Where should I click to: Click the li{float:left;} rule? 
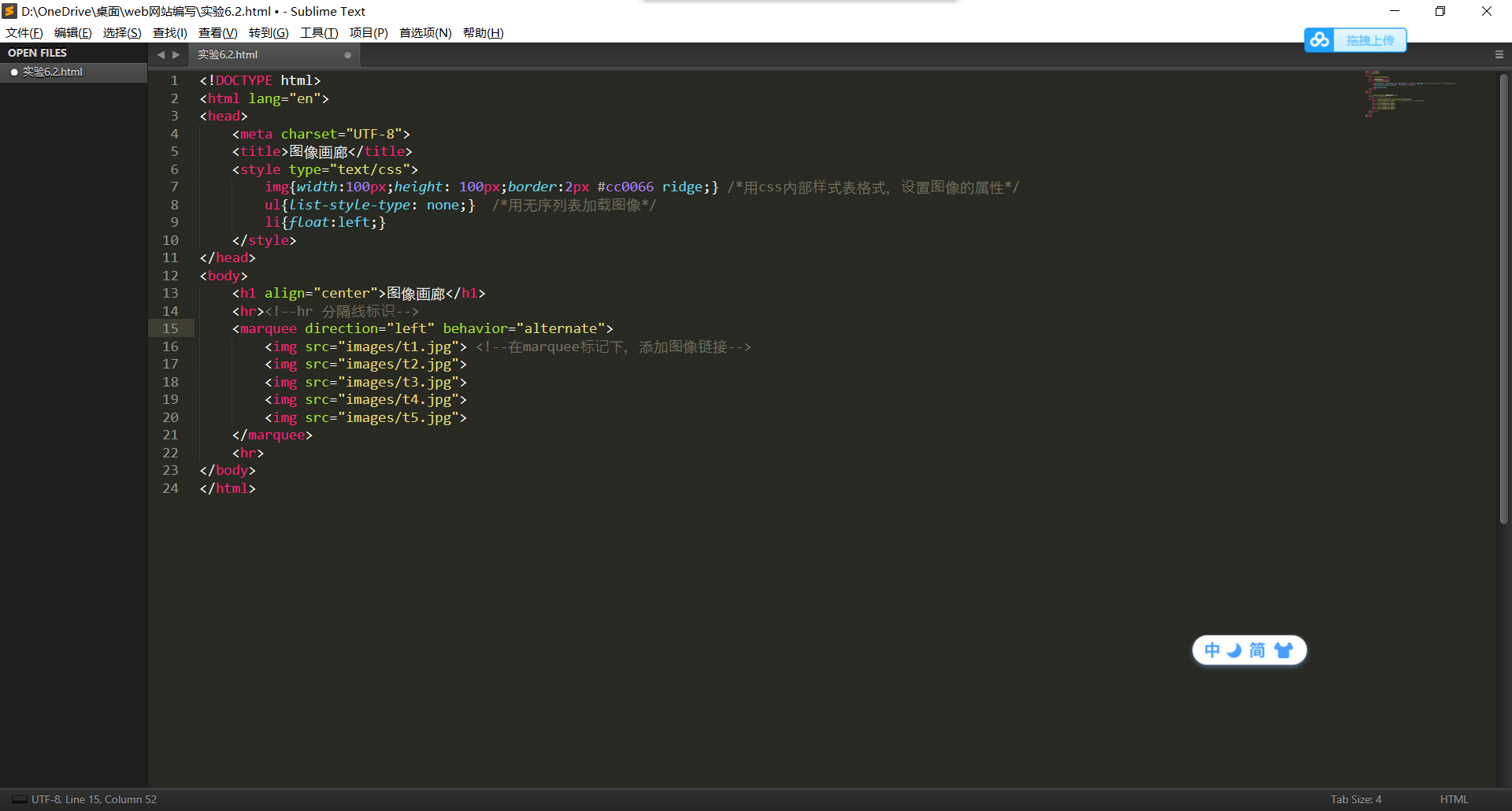coord(325,222)
